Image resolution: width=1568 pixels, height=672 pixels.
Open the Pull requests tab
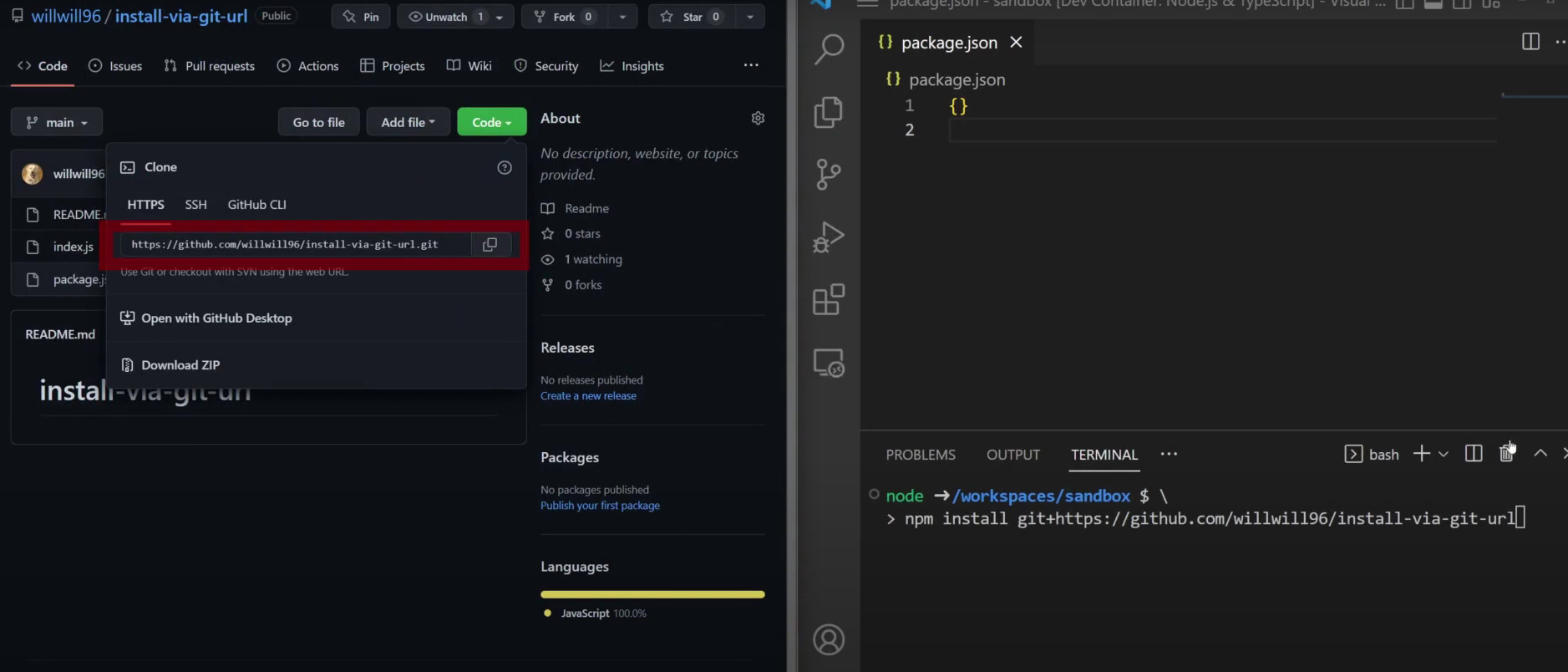210,66
